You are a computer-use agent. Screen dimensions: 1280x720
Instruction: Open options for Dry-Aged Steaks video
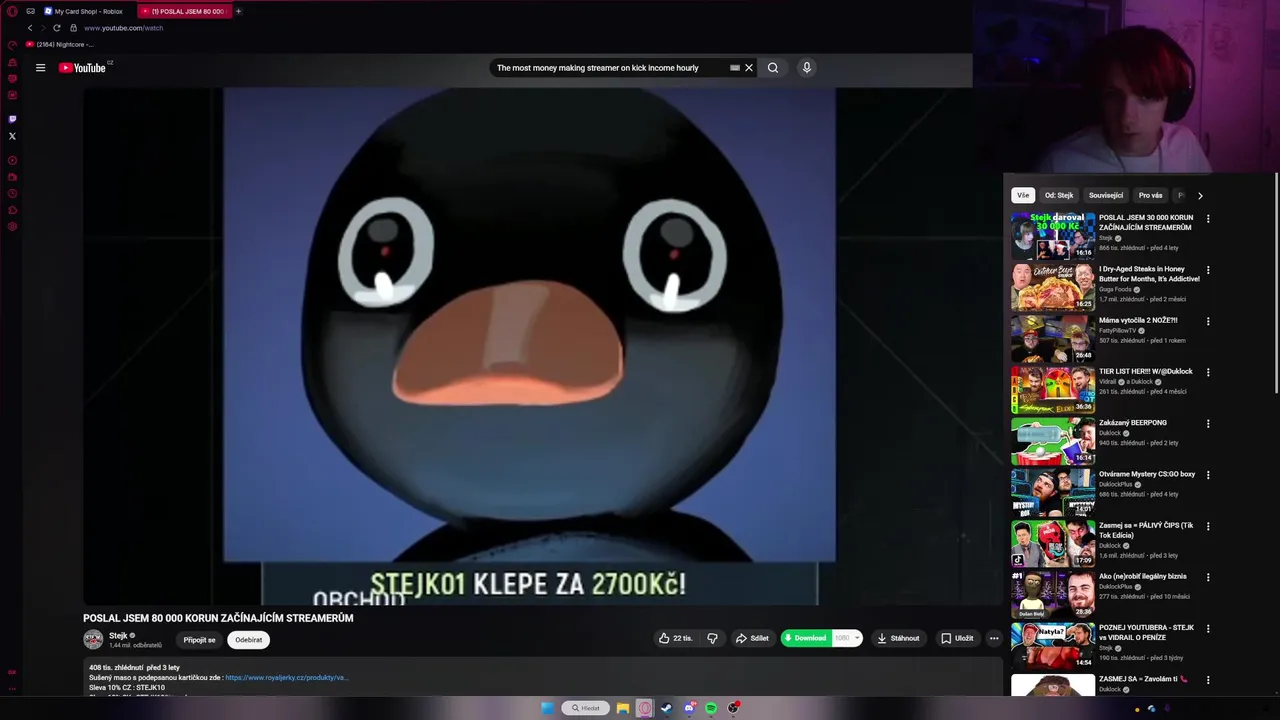[x=1208, y=270]
